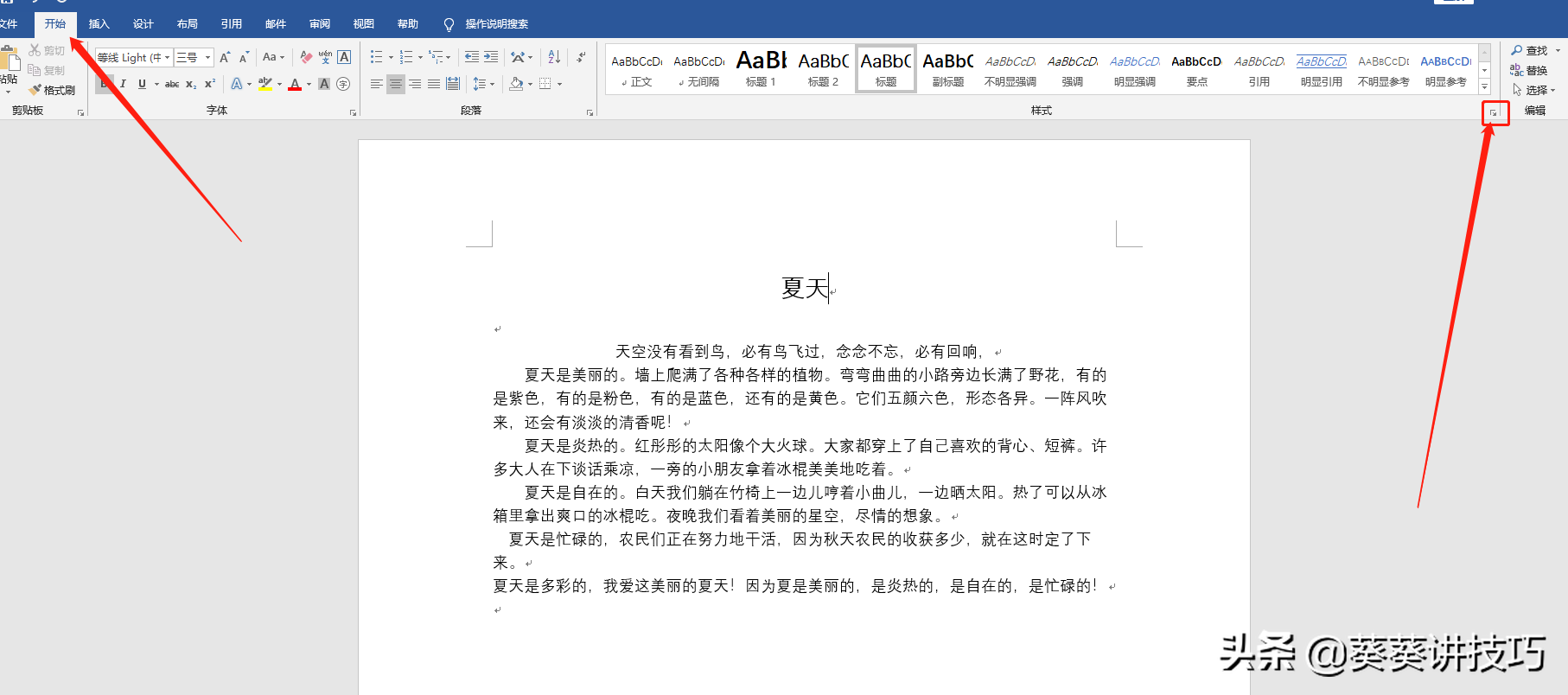Switch to the 插入 Insert tab
This screenshot has height=695, width=1568.
(99, 24)
